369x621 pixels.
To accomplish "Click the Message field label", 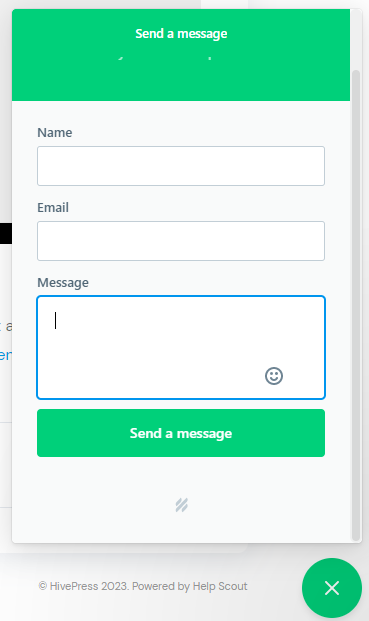I will (x=63, y=282).
